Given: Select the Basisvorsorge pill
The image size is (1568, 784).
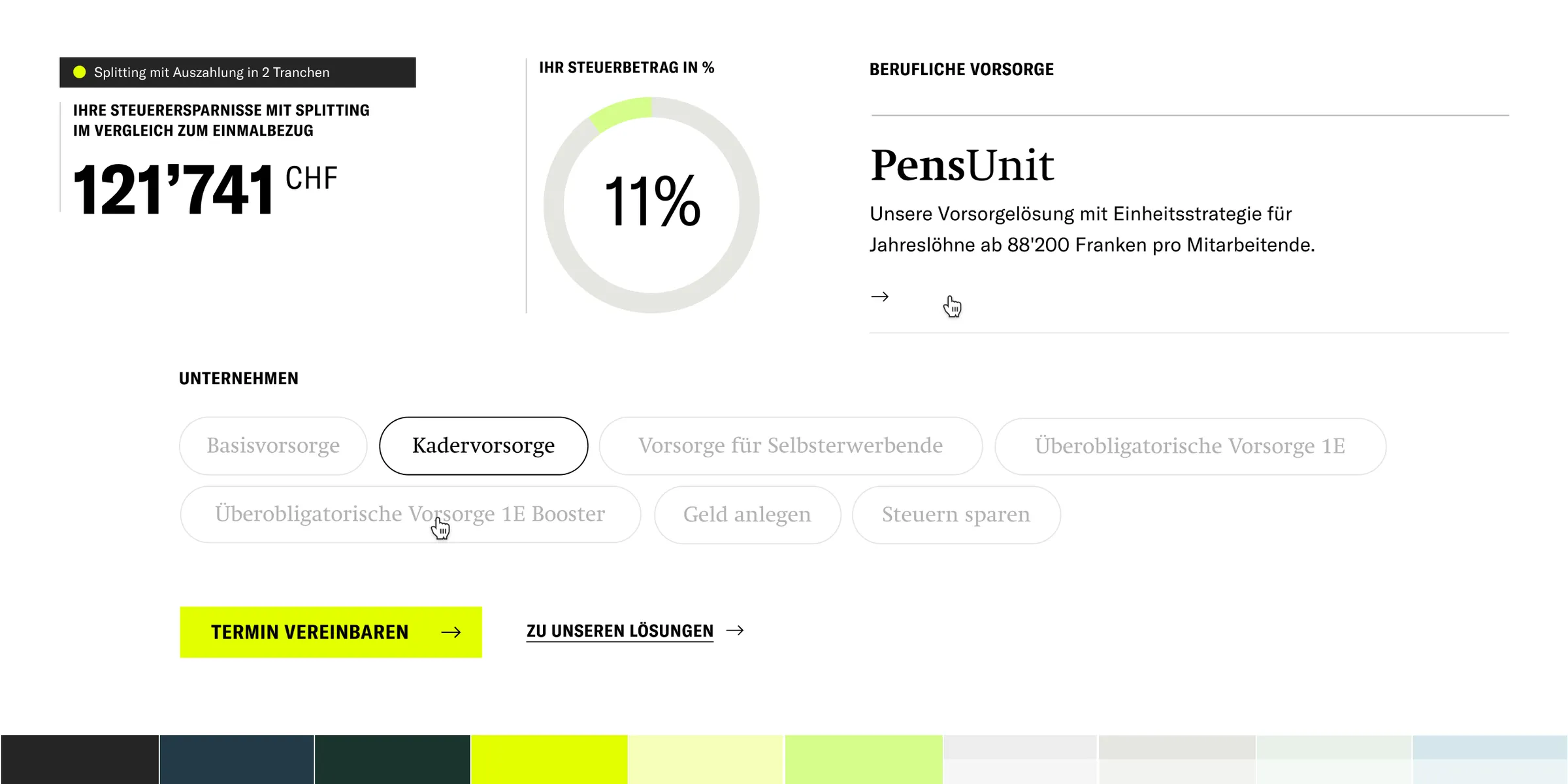Looking at the screenshot, I should tap(273, 446).
